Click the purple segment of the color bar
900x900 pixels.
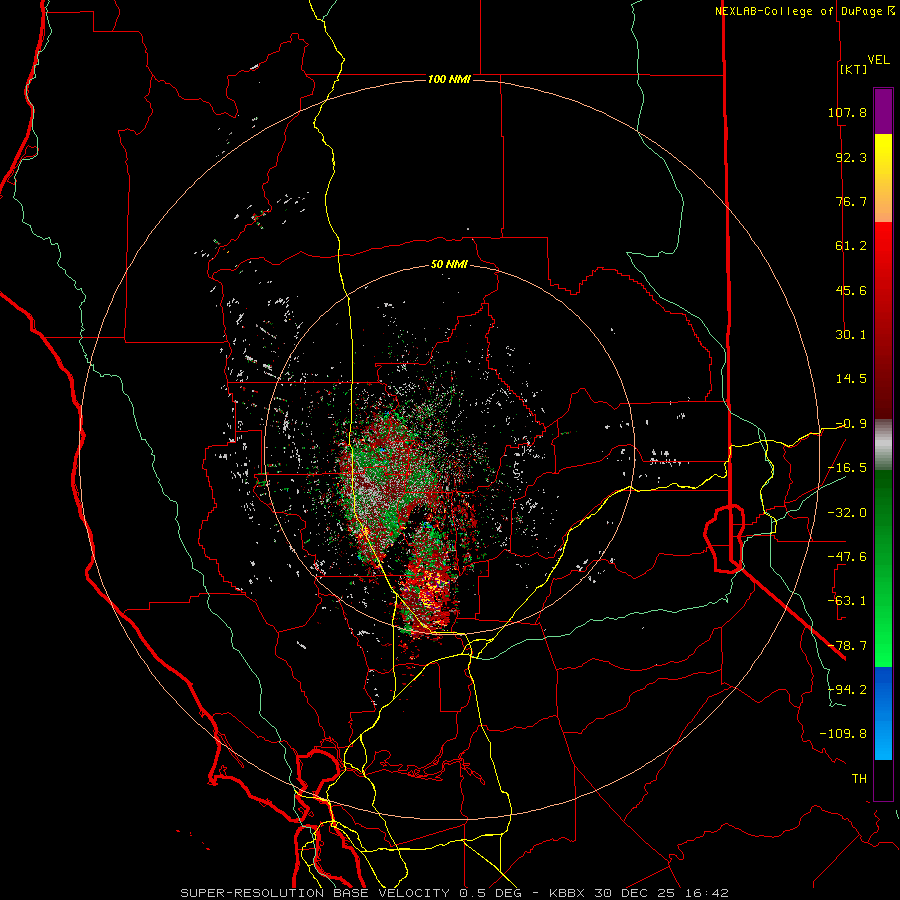883,112
